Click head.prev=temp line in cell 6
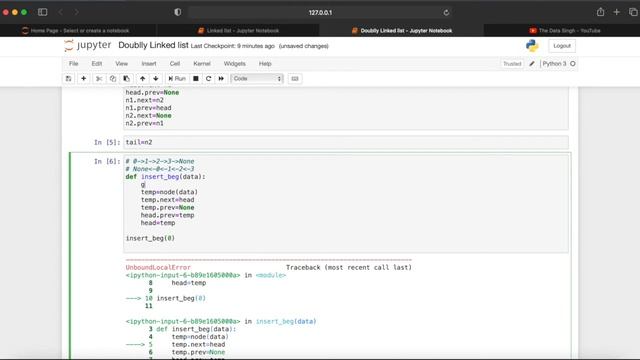 [x=167, y=215]
